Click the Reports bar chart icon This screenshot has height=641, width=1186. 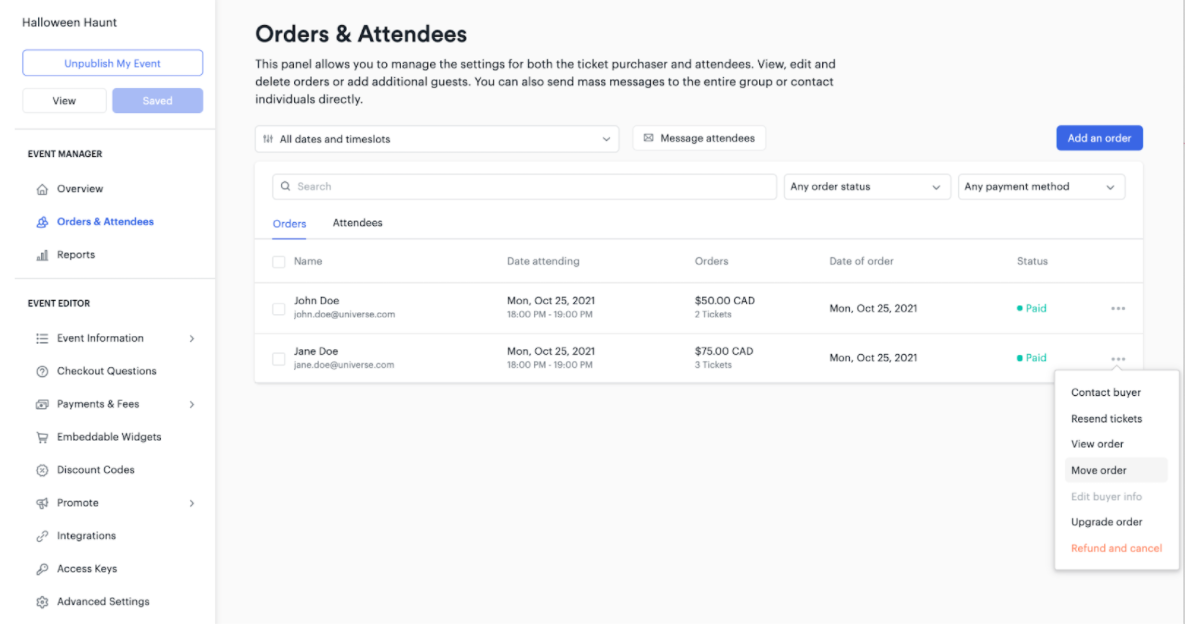[42, 256]
